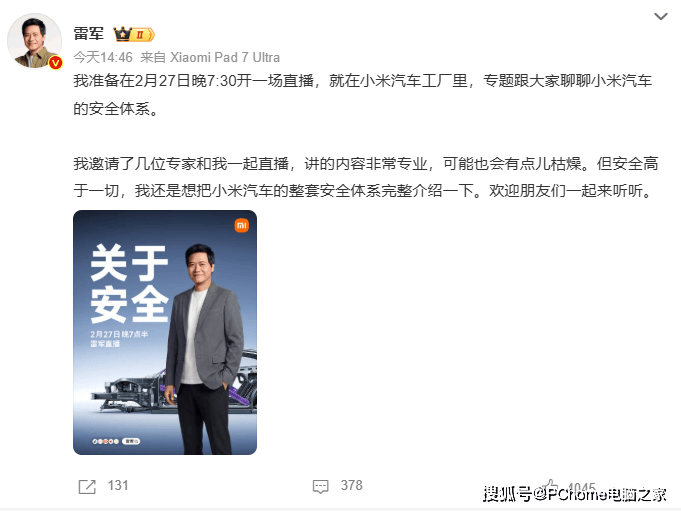Click the comment count 378

coord(352,485)
